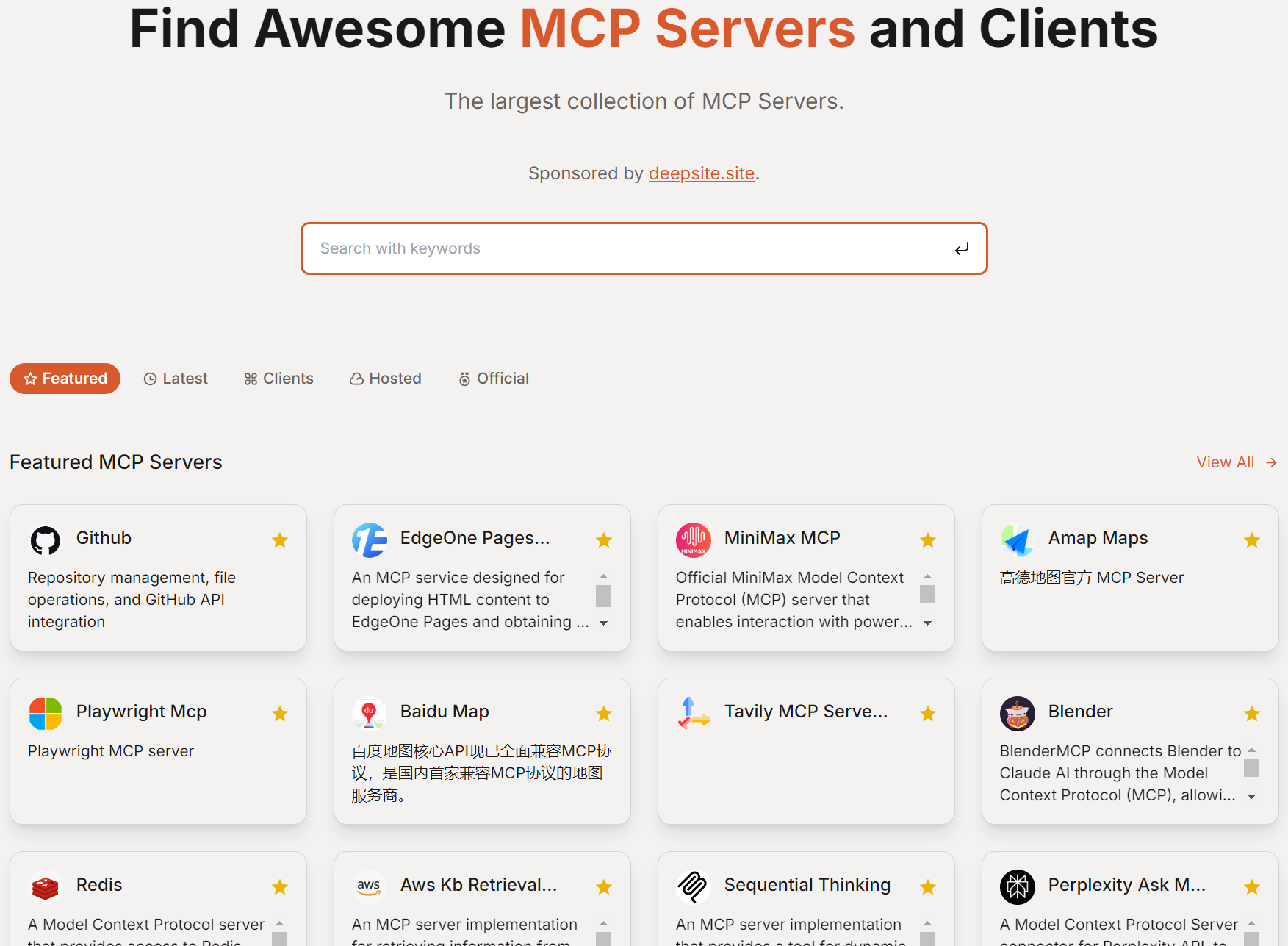Click the down arrow in MiniMax MCP description scrollbar
This screenshot has height=946, width=1288.
tap(928, 623)
